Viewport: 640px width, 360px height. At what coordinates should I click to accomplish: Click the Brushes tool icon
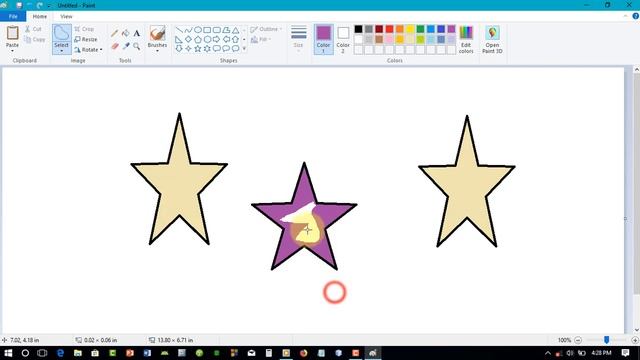click(x=157, y=33)
